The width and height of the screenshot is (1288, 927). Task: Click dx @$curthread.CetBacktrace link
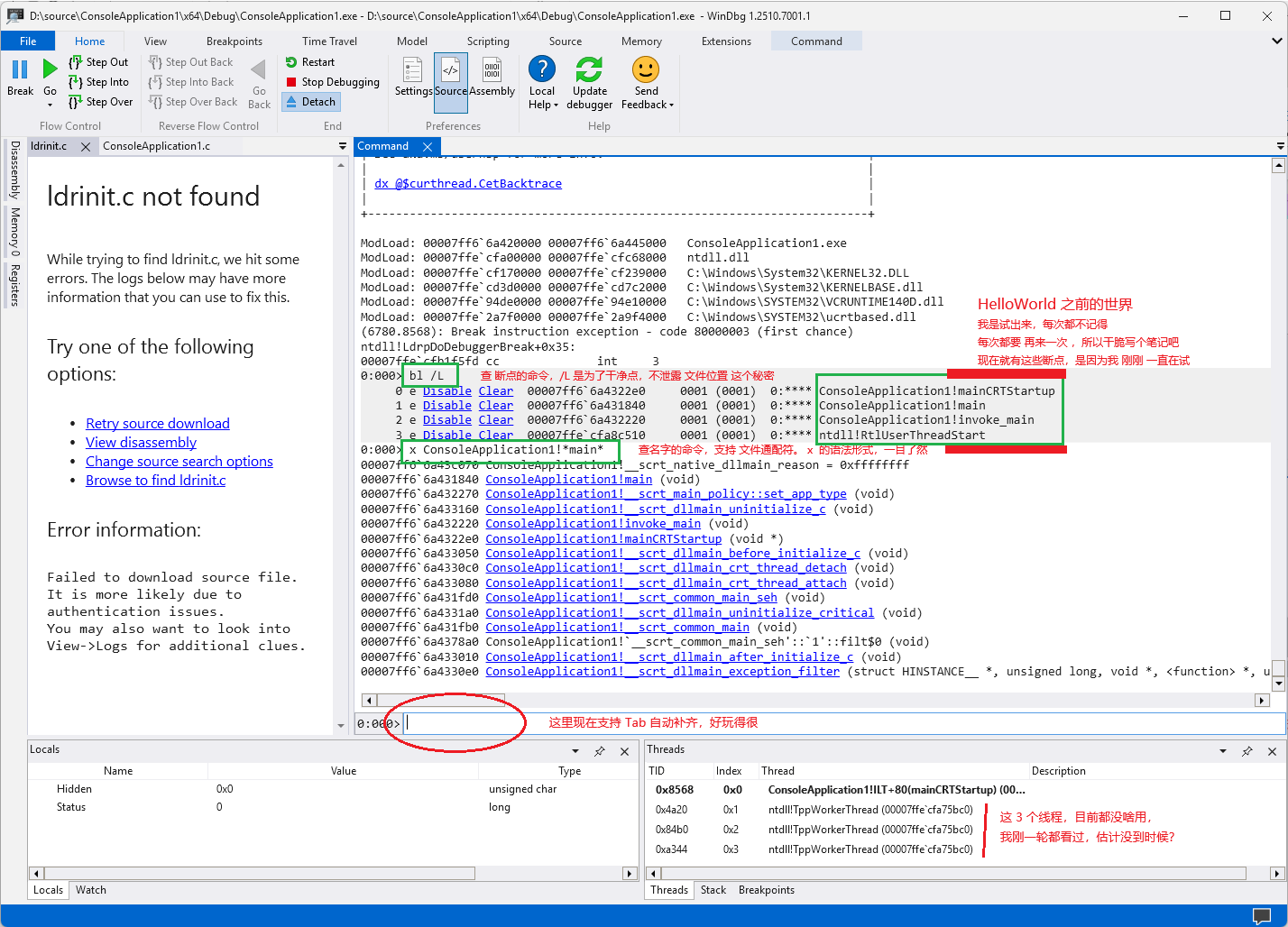point(468,184)
